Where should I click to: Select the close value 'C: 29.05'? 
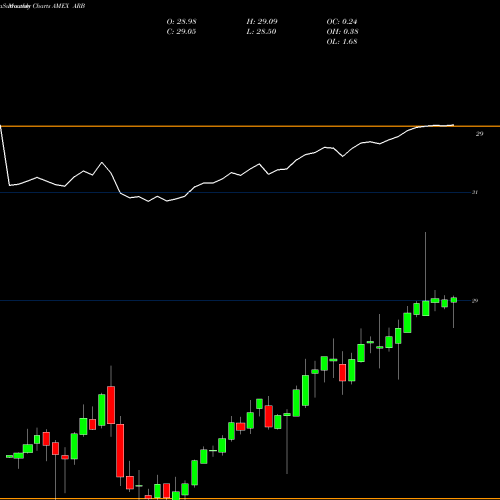coord(181,31)
